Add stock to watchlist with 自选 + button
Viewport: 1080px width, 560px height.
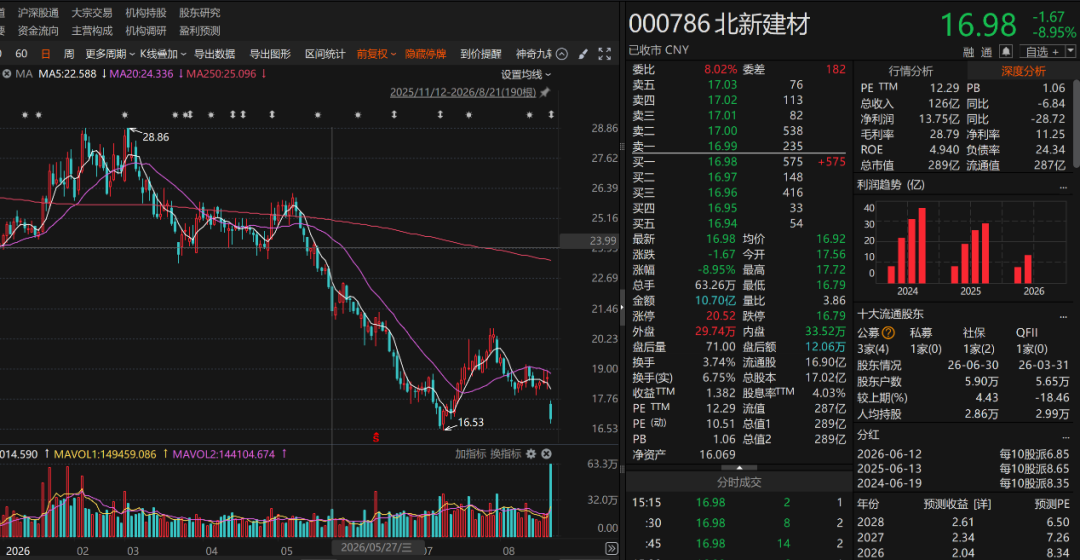tap(1041, 52)
